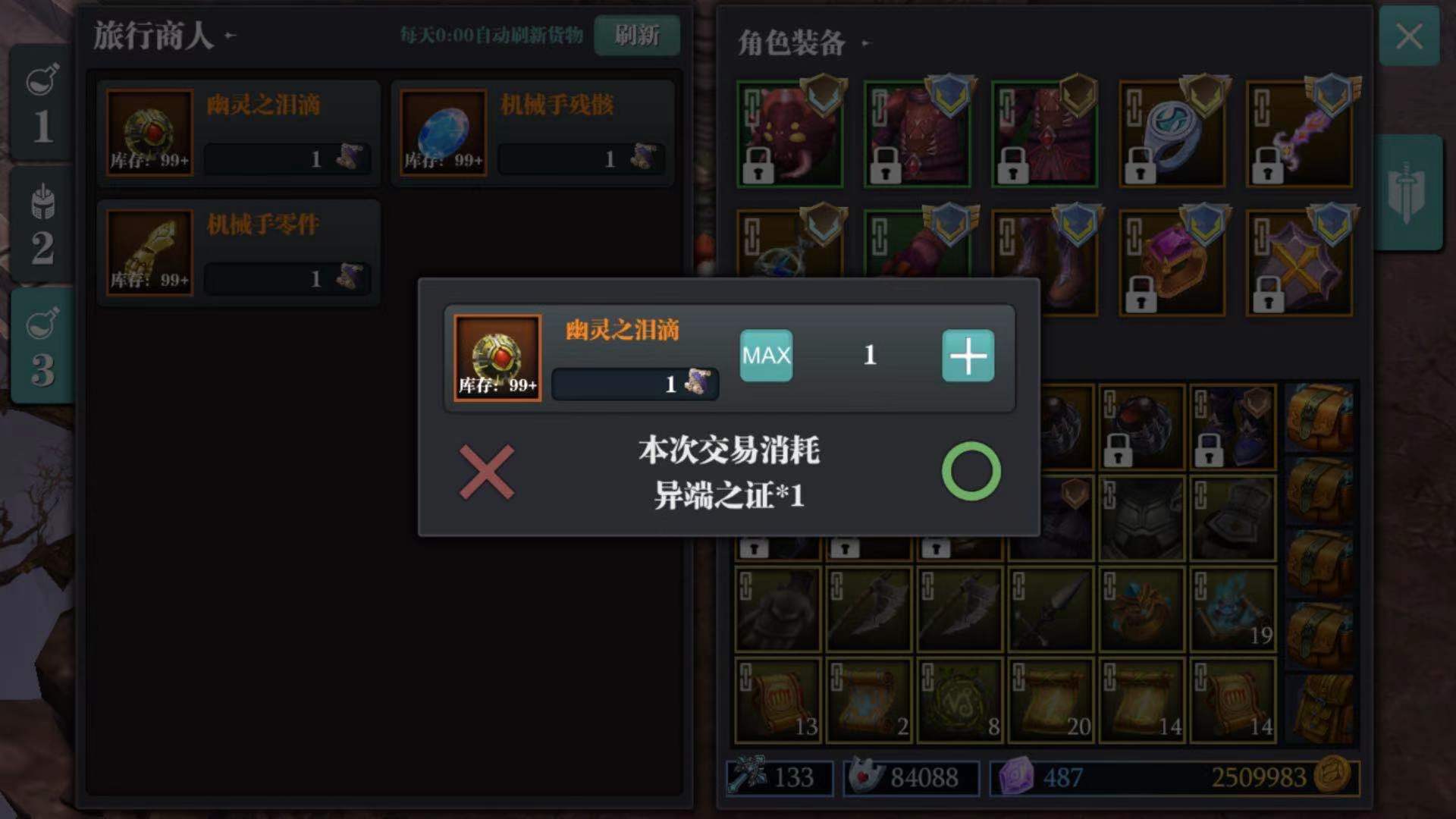1456x819 pixels.
Task: Switch to side tab 2 helmet
Action: click(42, 225)
